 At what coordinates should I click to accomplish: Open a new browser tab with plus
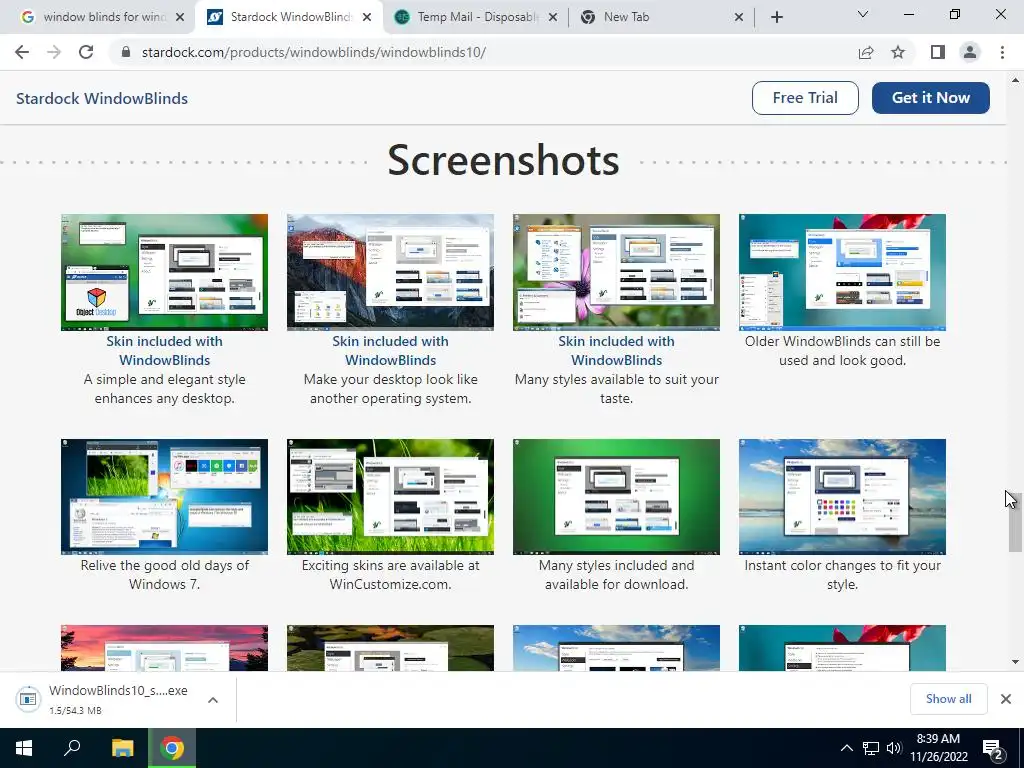click(776, 17)
